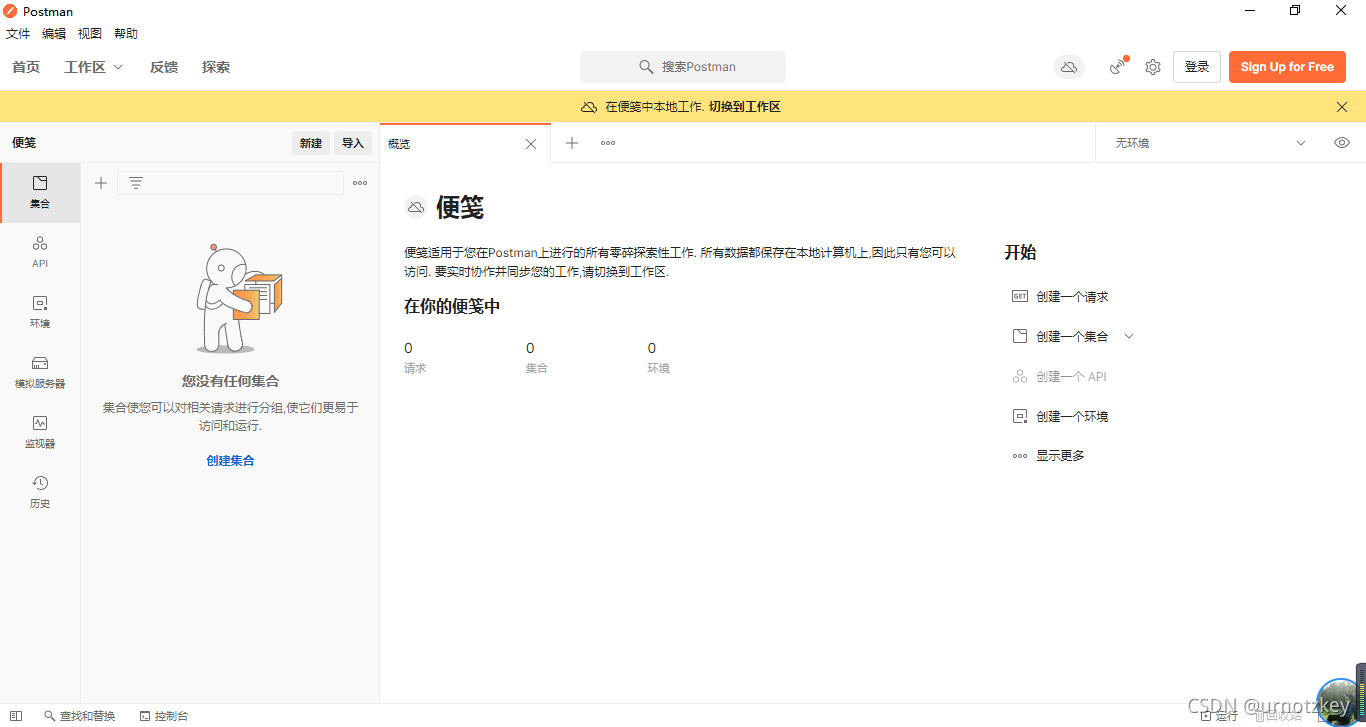The image size is (1366, 727).
Task: Click the 您没有任何集合 empty-state heading
Action: pyautogui.click(x=230, y=381)
